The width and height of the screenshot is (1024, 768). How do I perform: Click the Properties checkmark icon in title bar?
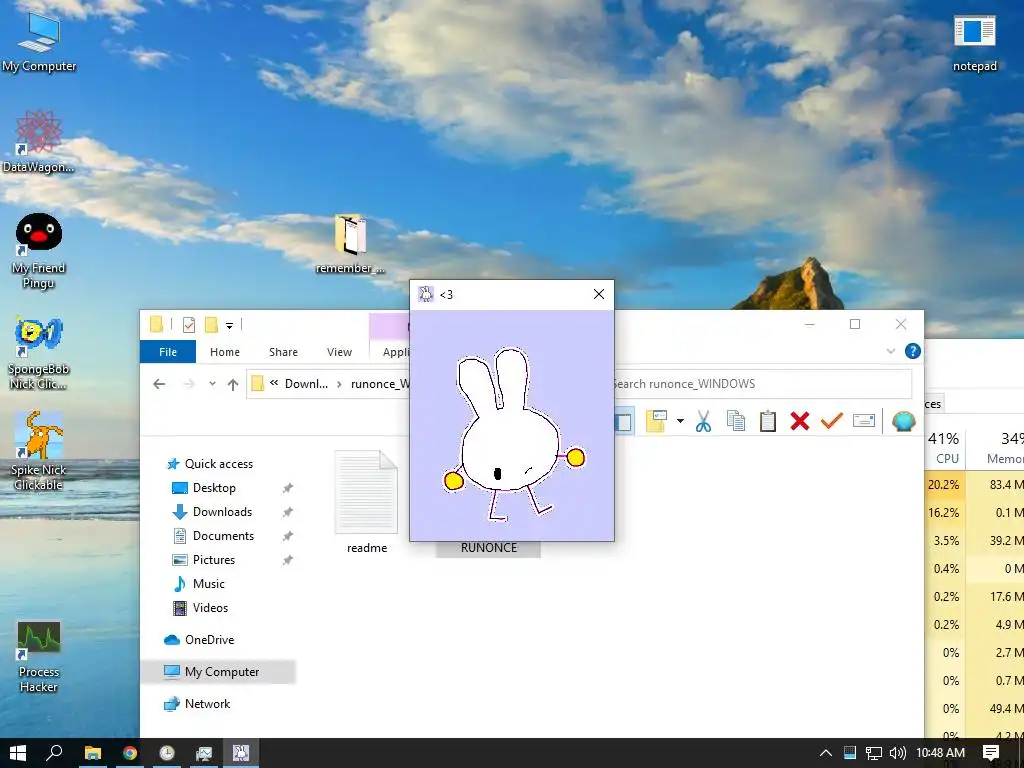[x=189, y=325]
